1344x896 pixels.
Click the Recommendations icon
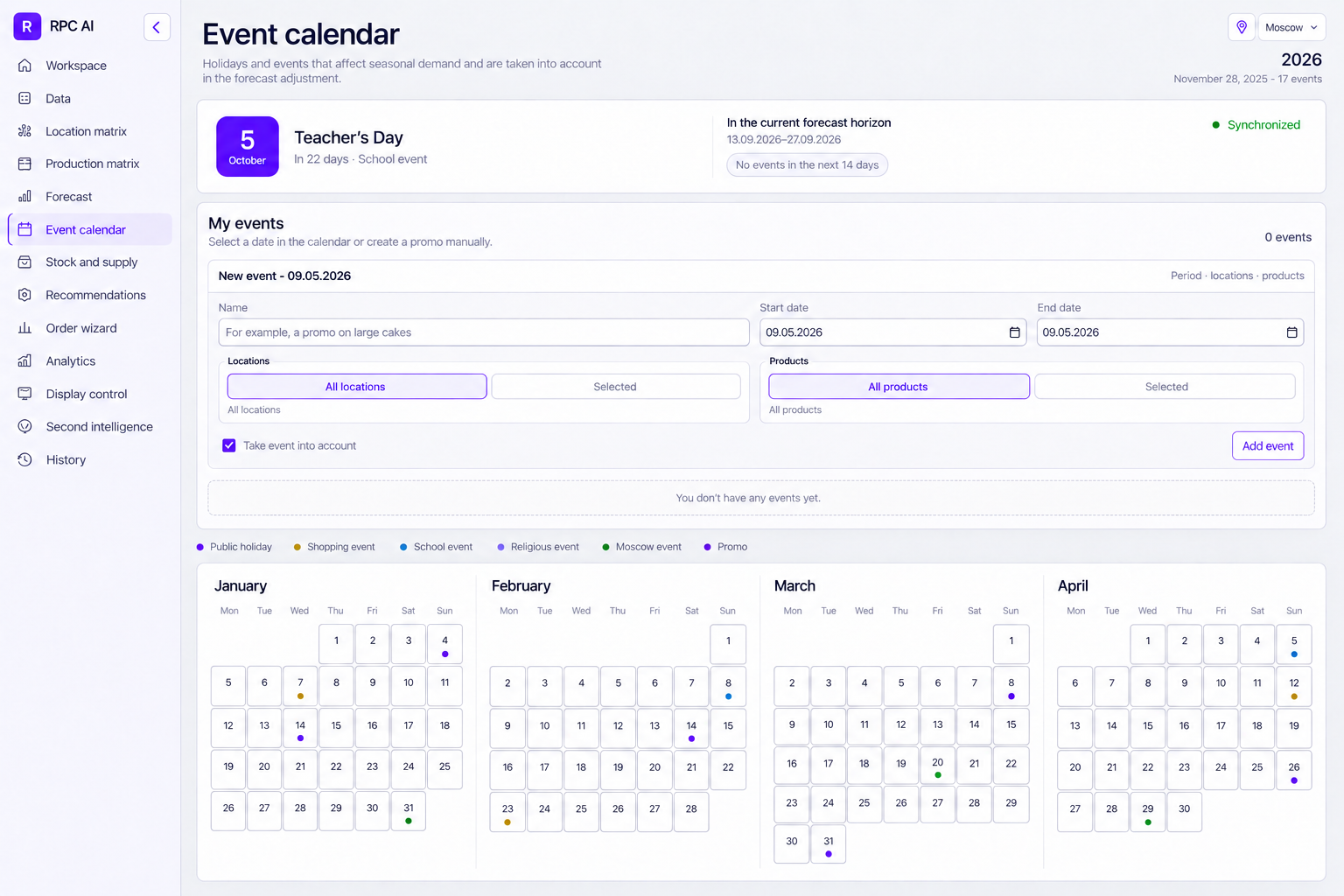point(24,295)
